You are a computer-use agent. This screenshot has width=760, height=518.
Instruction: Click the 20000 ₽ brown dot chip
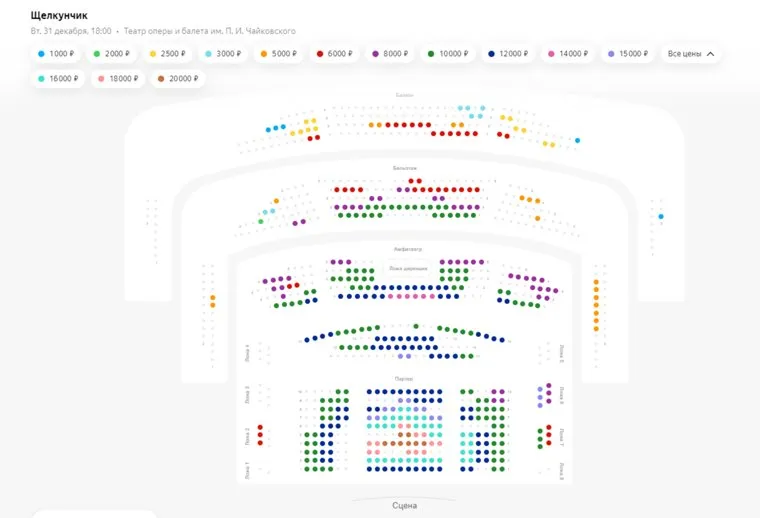click(x=178, y=78)
